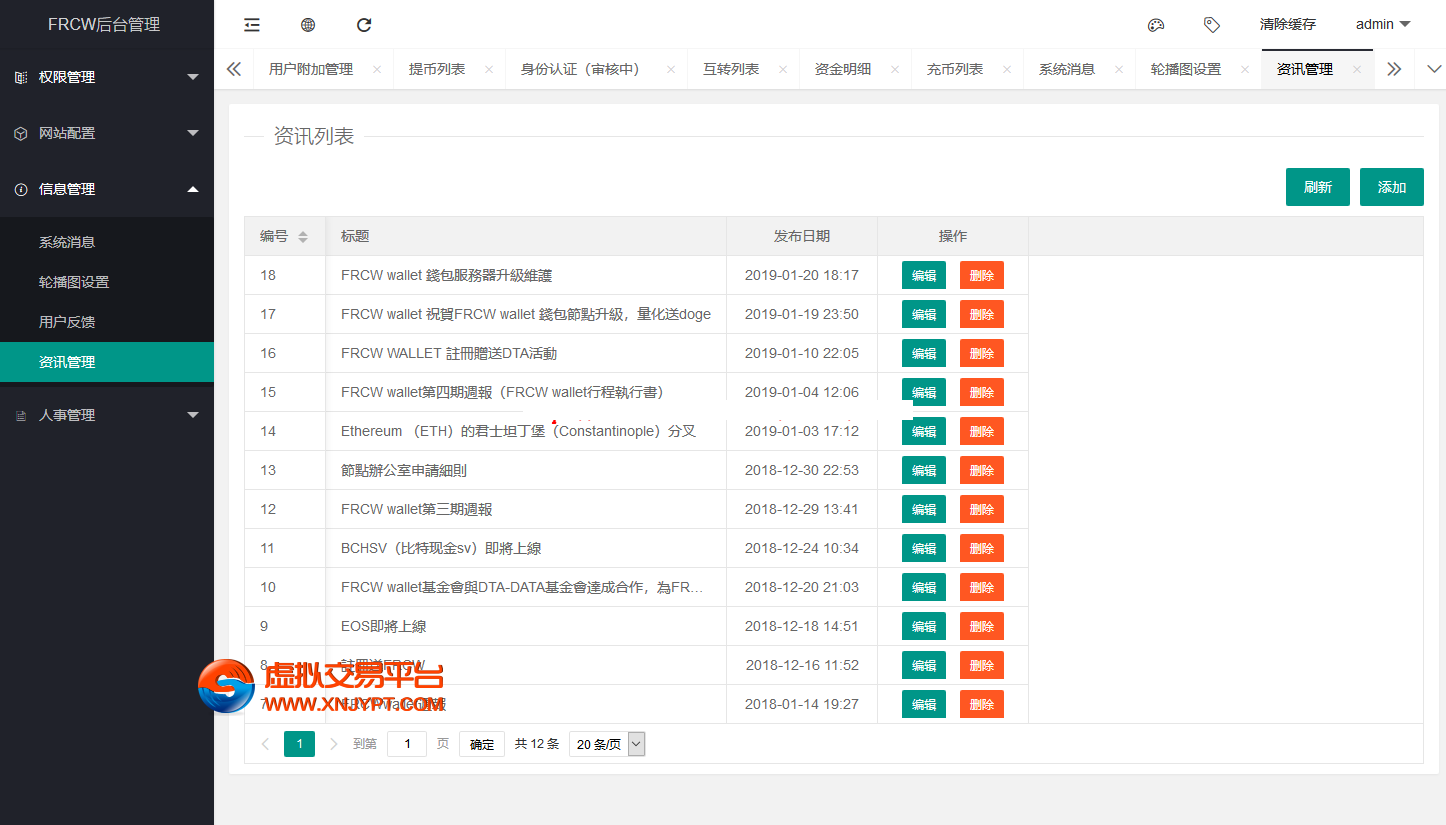1446x825 pixels.
Task: Select page 1 in pagination
Action: pos(299,744)
